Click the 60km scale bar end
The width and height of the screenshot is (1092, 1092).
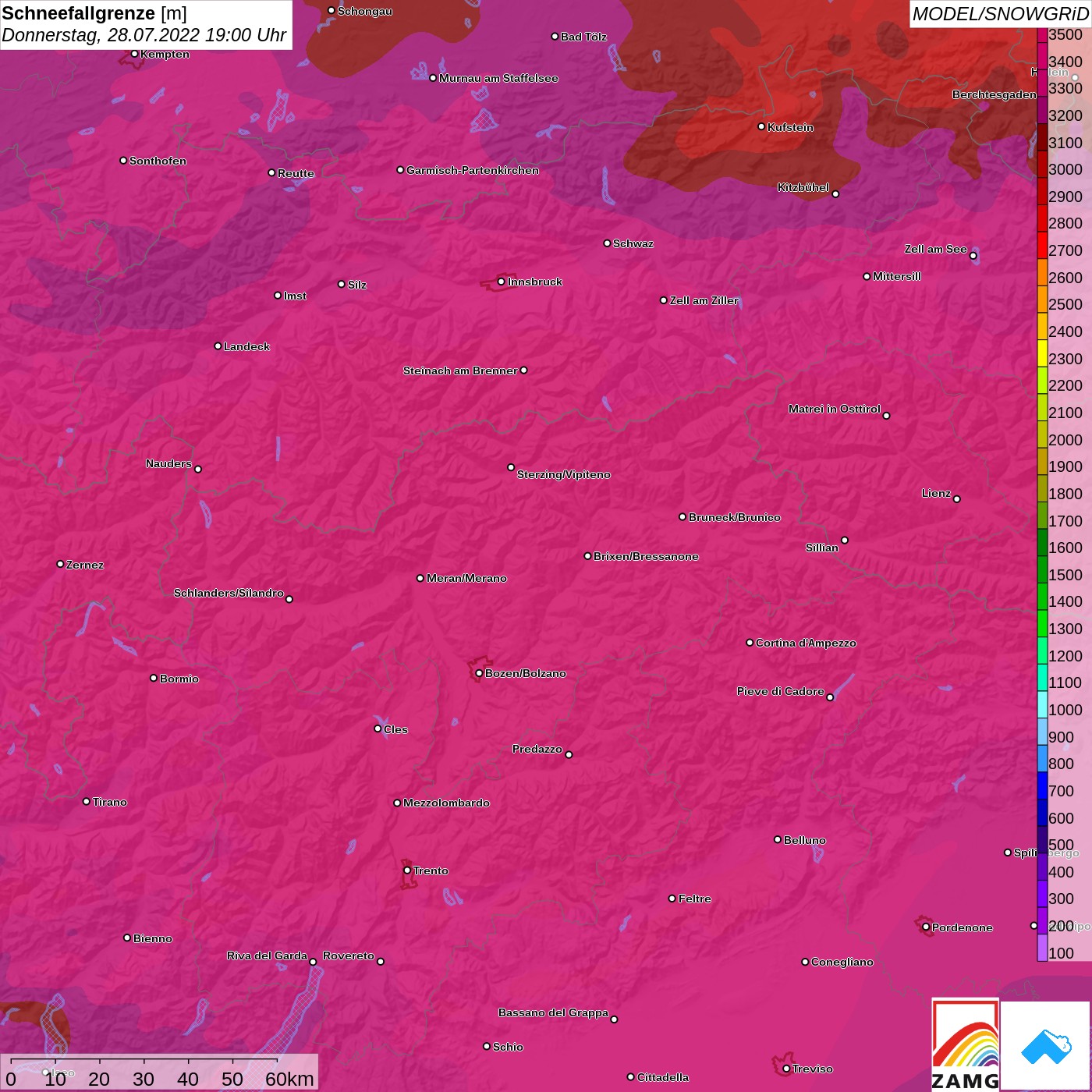click(278, 1062)
